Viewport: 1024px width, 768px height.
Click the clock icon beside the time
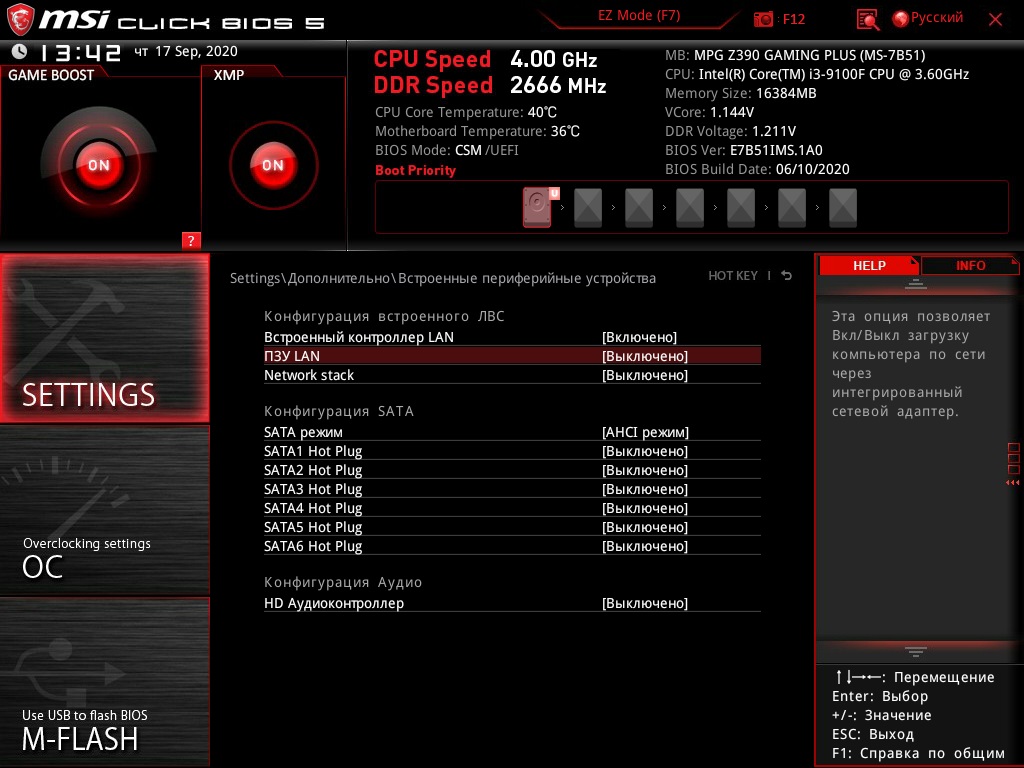(x=20, y=51)
